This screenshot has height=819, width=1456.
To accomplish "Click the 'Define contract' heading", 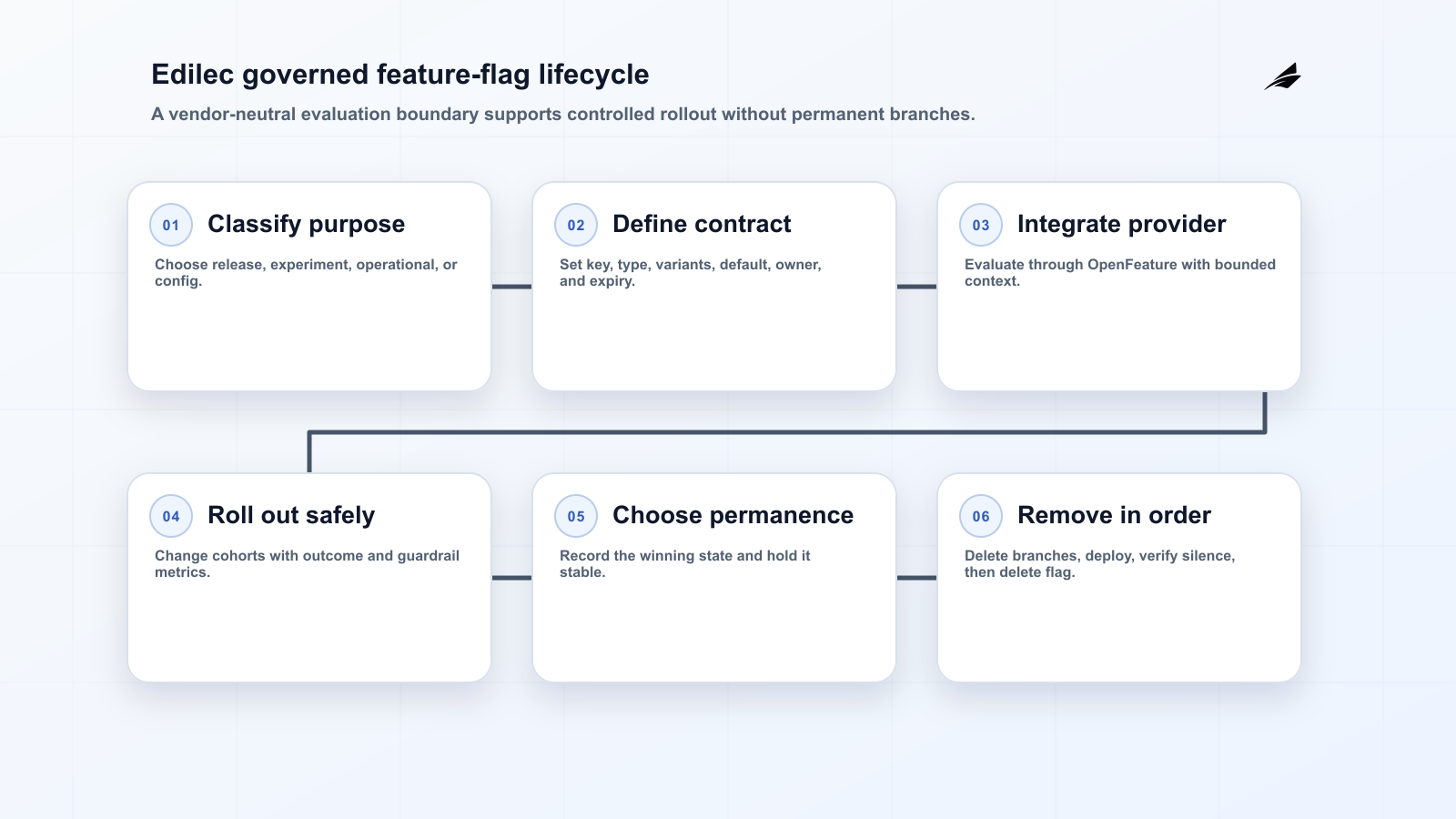I will click(x=702, y=224).
